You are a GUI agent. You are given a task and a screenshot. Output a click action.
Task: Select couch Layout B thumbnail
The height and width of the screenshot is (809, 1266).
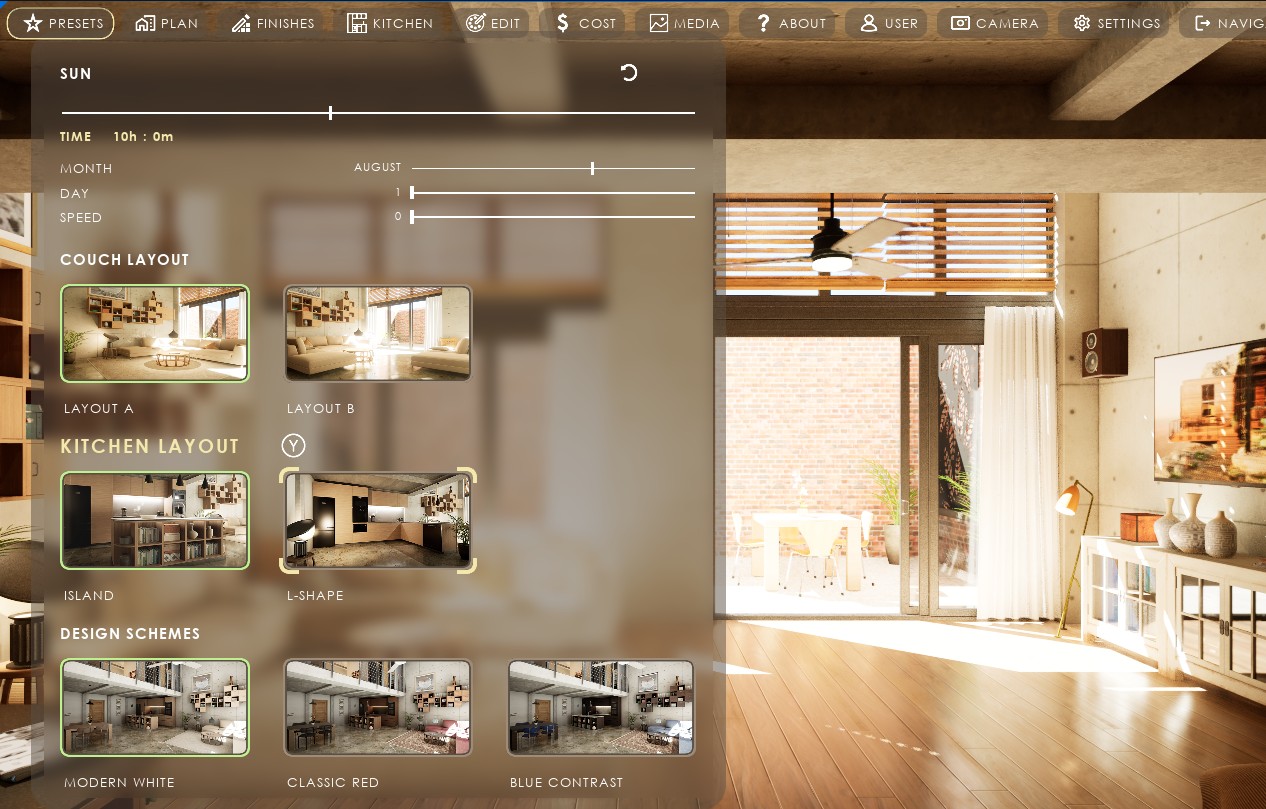(378, 334)
